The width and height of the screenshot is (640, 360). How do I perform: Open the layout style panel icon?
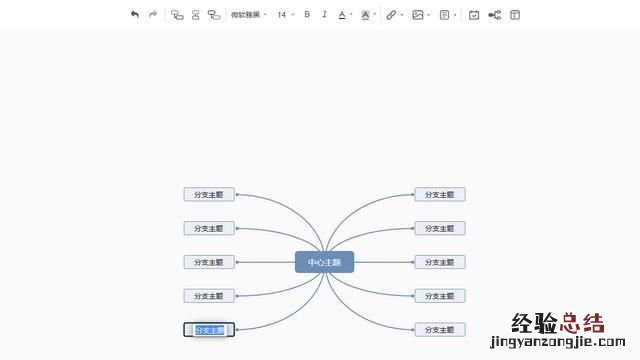(x=515, y=15)
